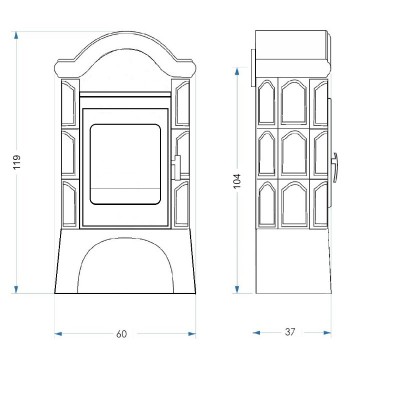Click the 60 width dimension label
The width and height of the screenshot is (400, 400).
coord(122,334)
